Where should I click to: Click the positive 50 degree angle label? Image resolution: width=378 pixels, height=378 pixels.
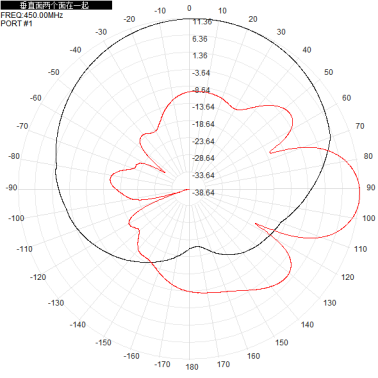click(329, 72)
